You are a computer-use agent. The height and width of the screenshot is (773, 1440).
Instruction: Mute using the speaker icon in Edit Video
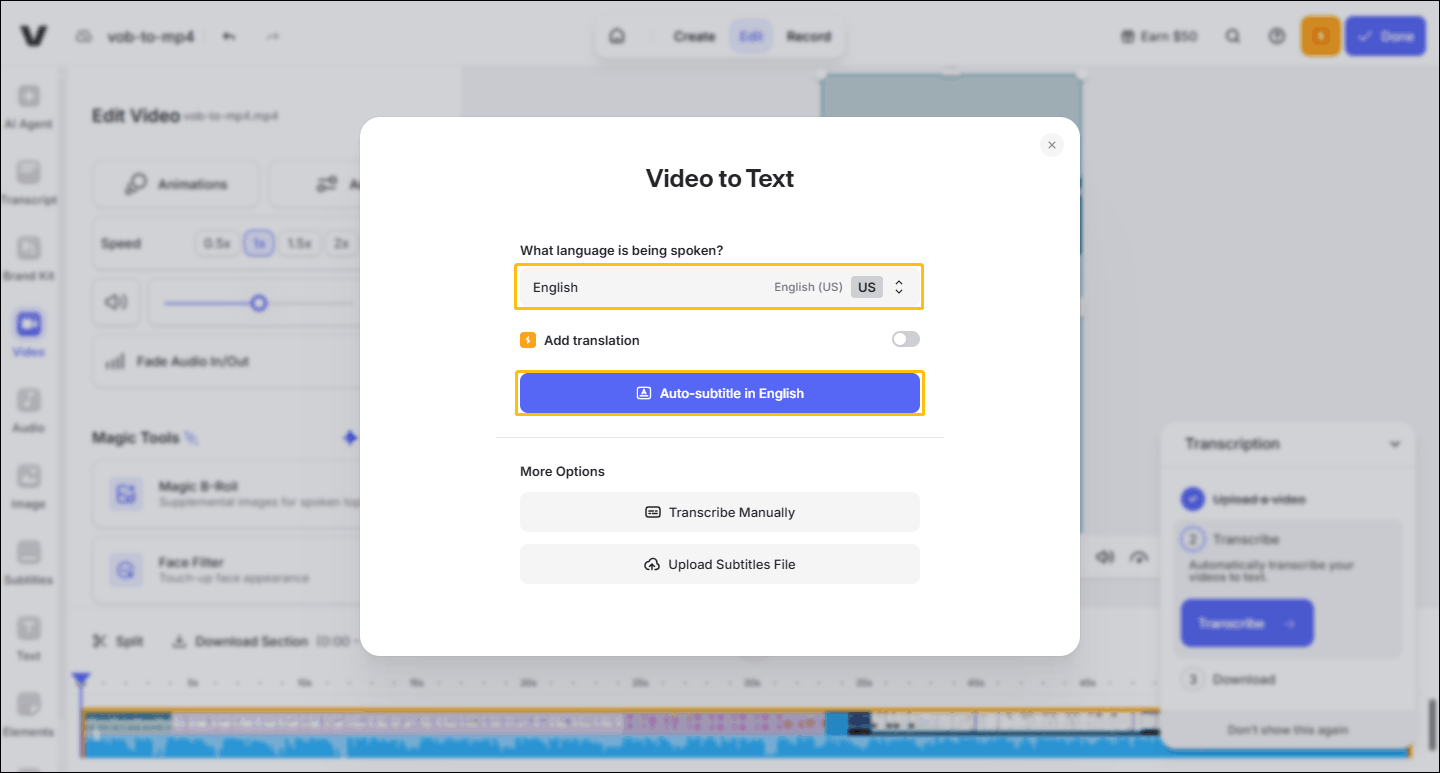pyautogui.click(x=116, y=302)
